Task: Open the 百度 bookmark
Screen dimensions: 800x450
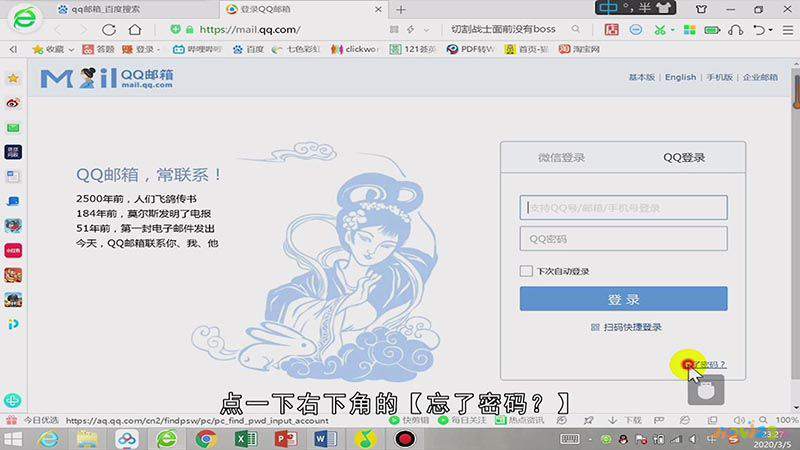Action: [248, 49]
